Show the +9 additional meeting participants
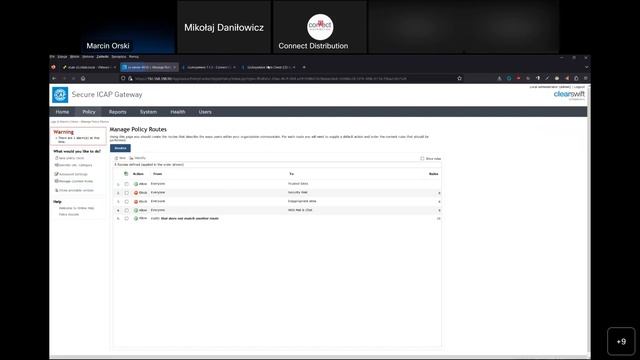This screenshot has width=640, height=360. [x=621, y=341]
